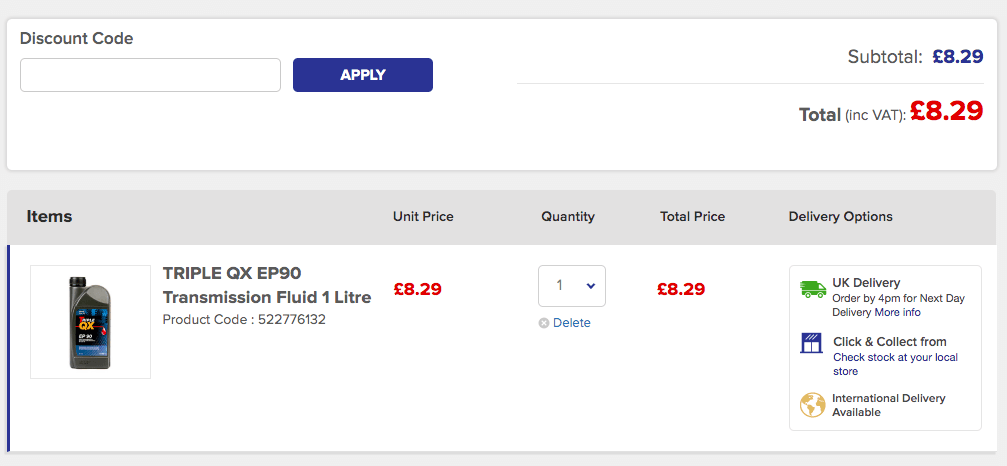Open the transmission fluid product thumbnail
1007x466 pixels.
(x=91, y=322)
